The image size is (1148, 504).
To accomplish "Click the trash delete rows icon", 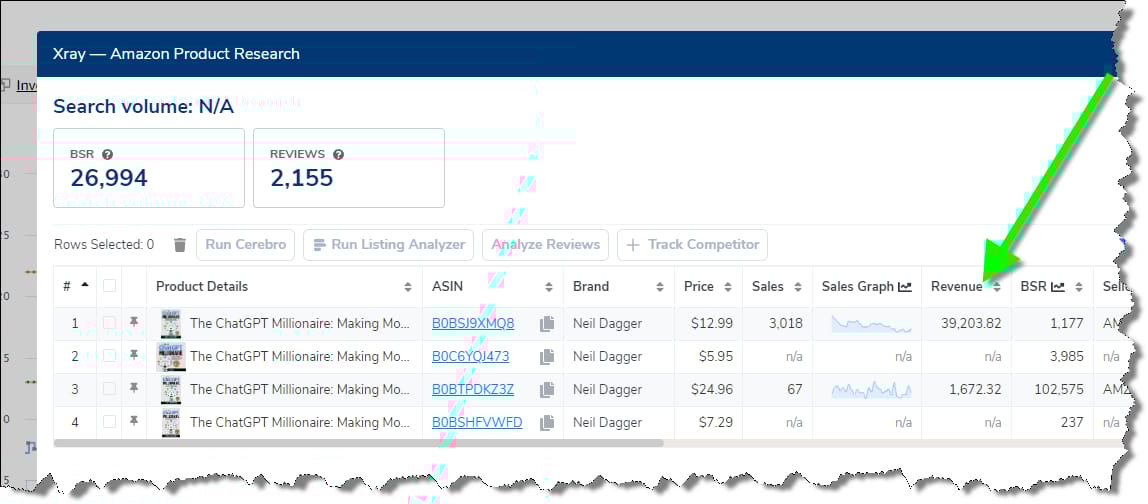I will 179,245.
